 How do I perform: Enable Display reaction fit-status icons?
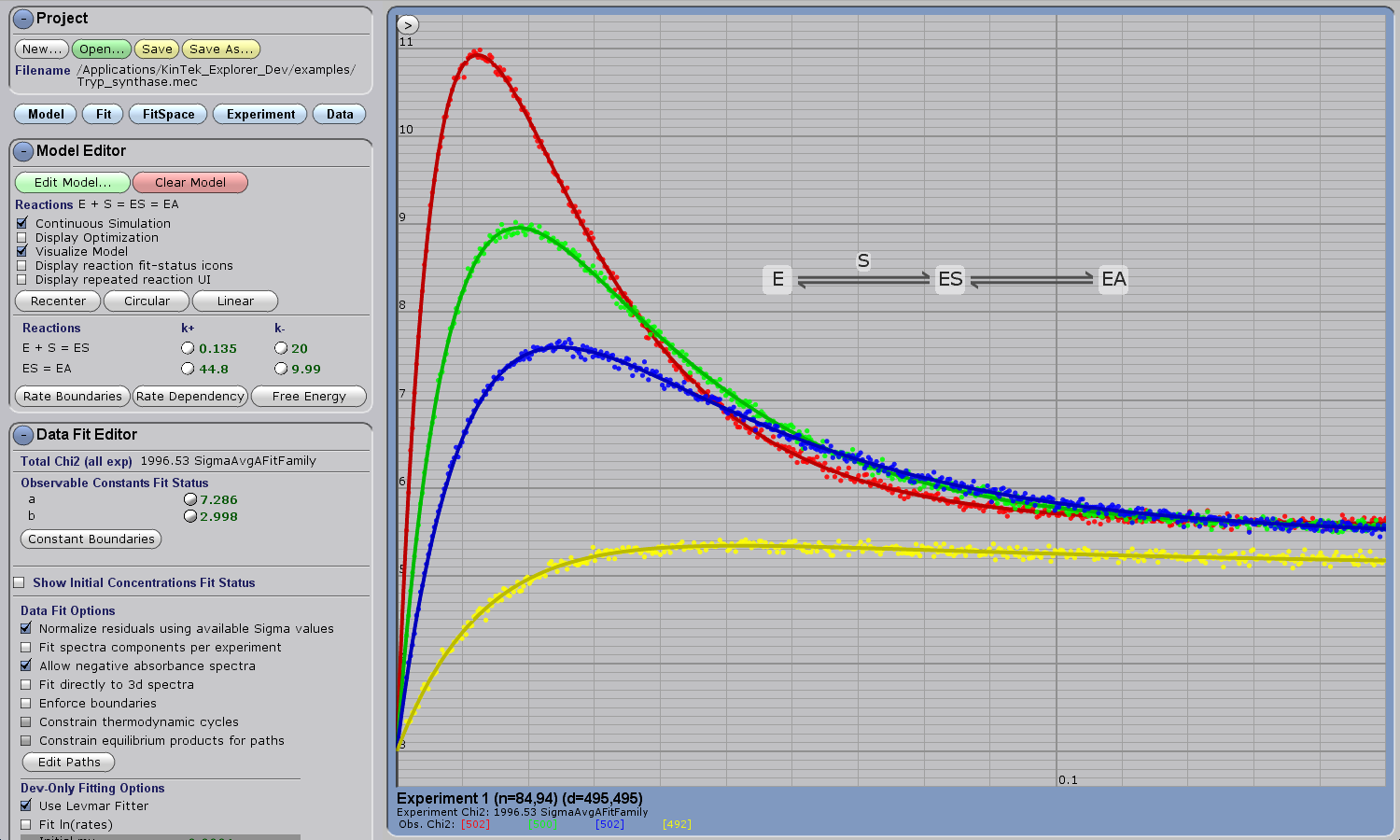(22, 266)
